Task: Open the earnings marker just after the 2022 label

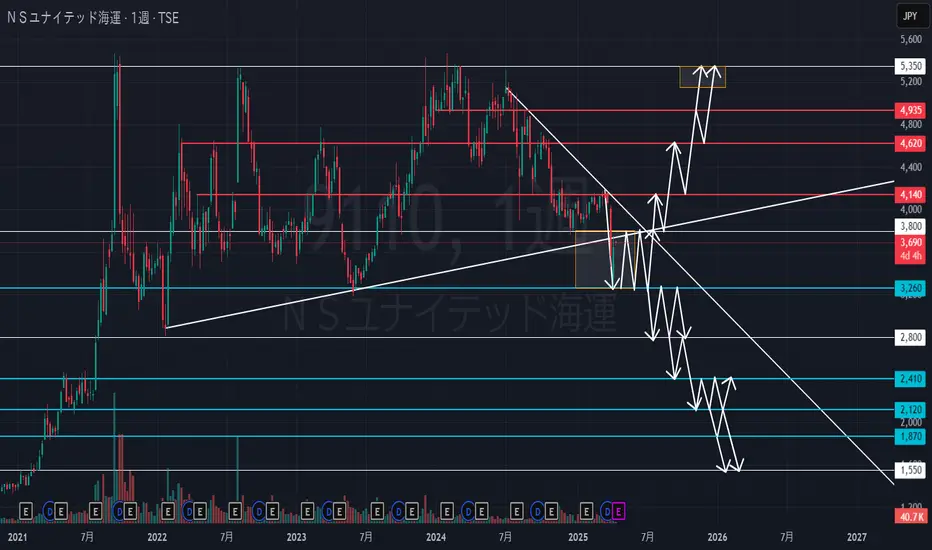Action: click(168, 511)
